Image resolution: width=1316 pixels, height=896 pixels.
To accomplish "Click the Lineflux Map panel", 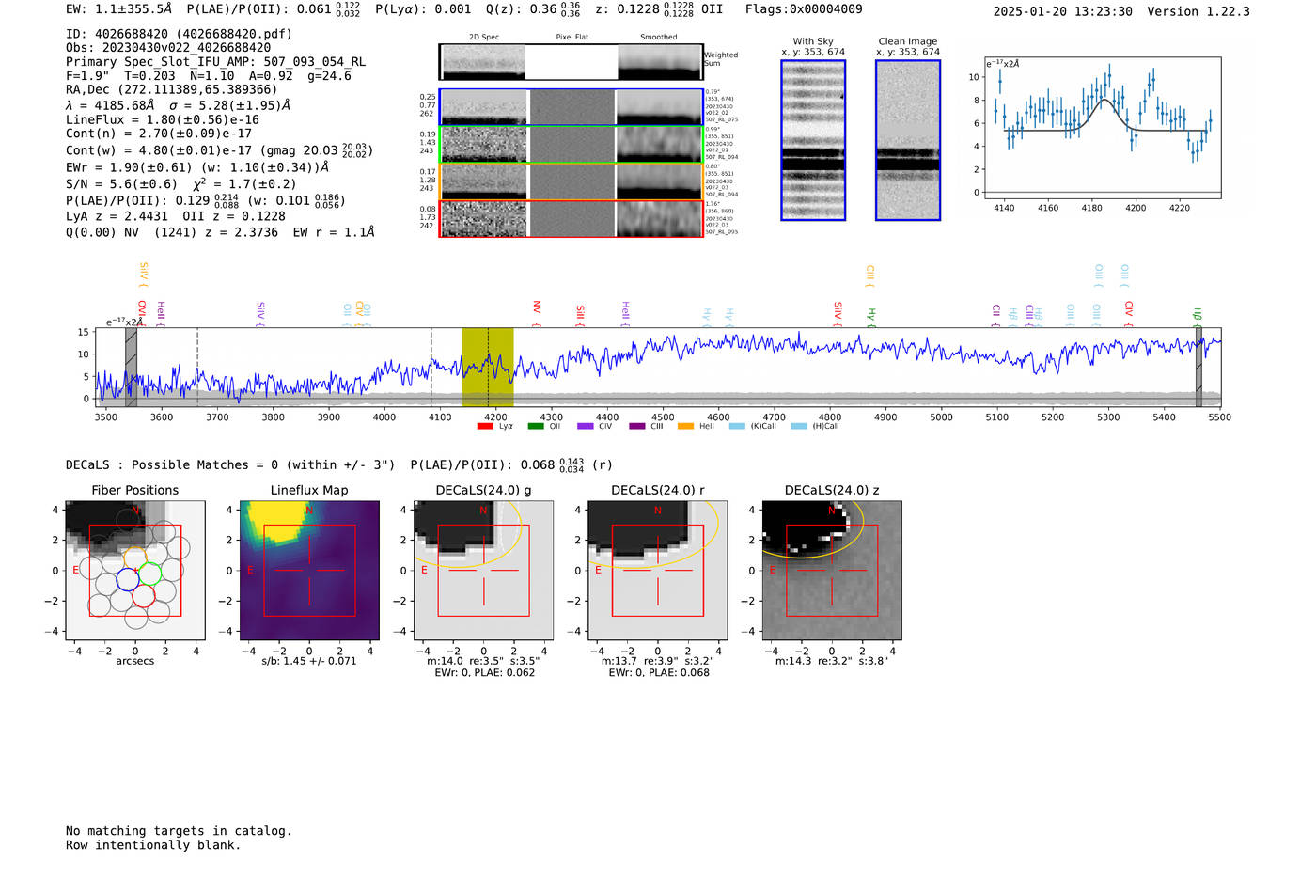I will 309,571.
